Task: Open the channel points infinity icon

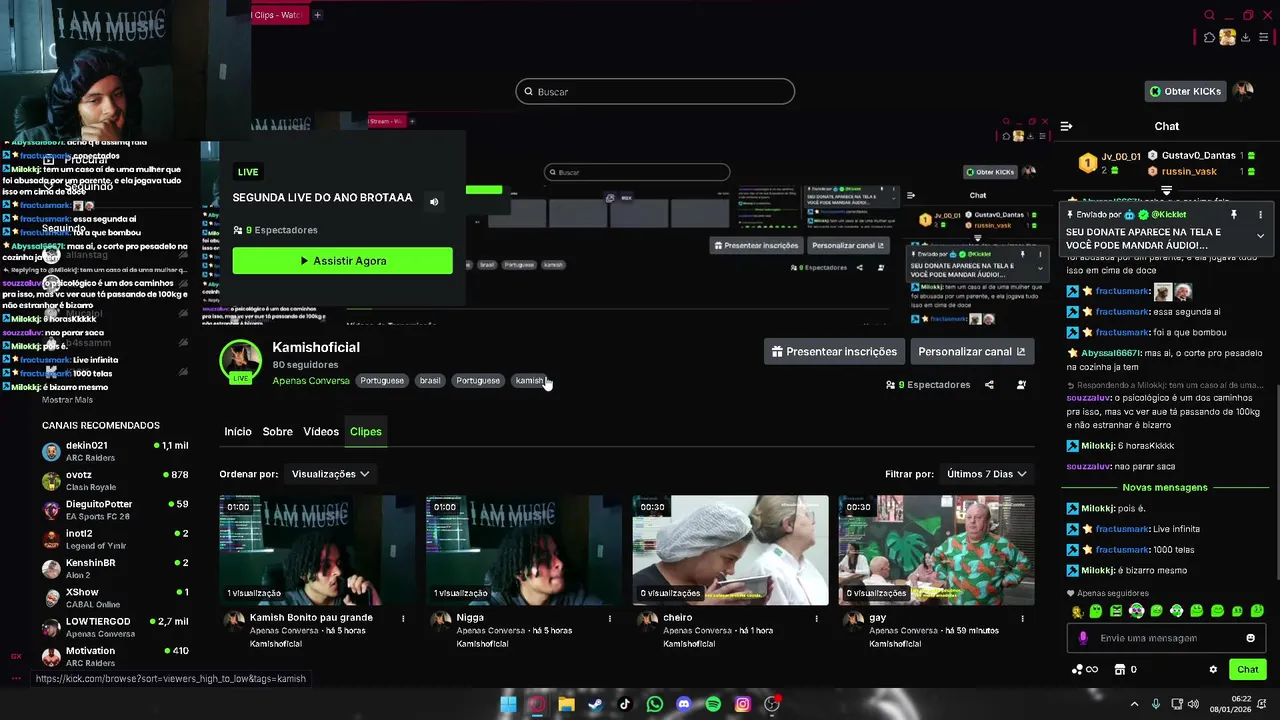Action: [1084, 670]
